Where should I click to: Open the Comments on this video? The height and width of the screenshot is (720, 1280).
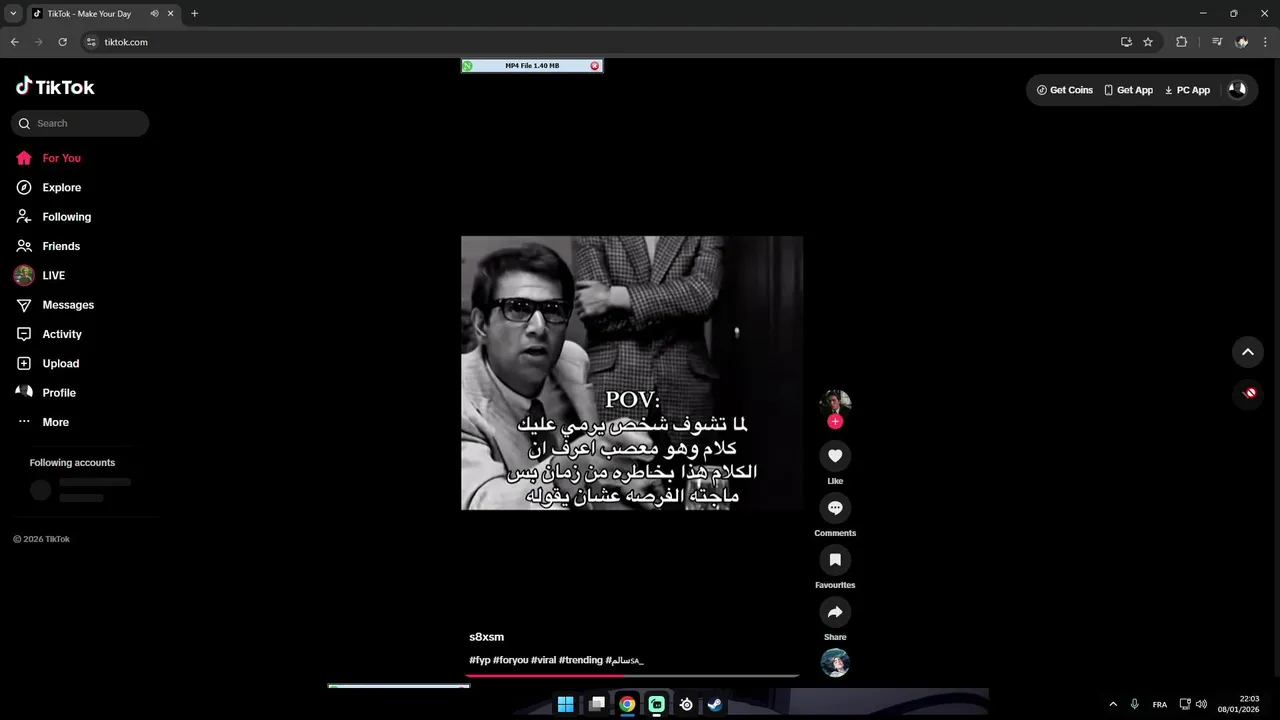(x=835, y=508)
